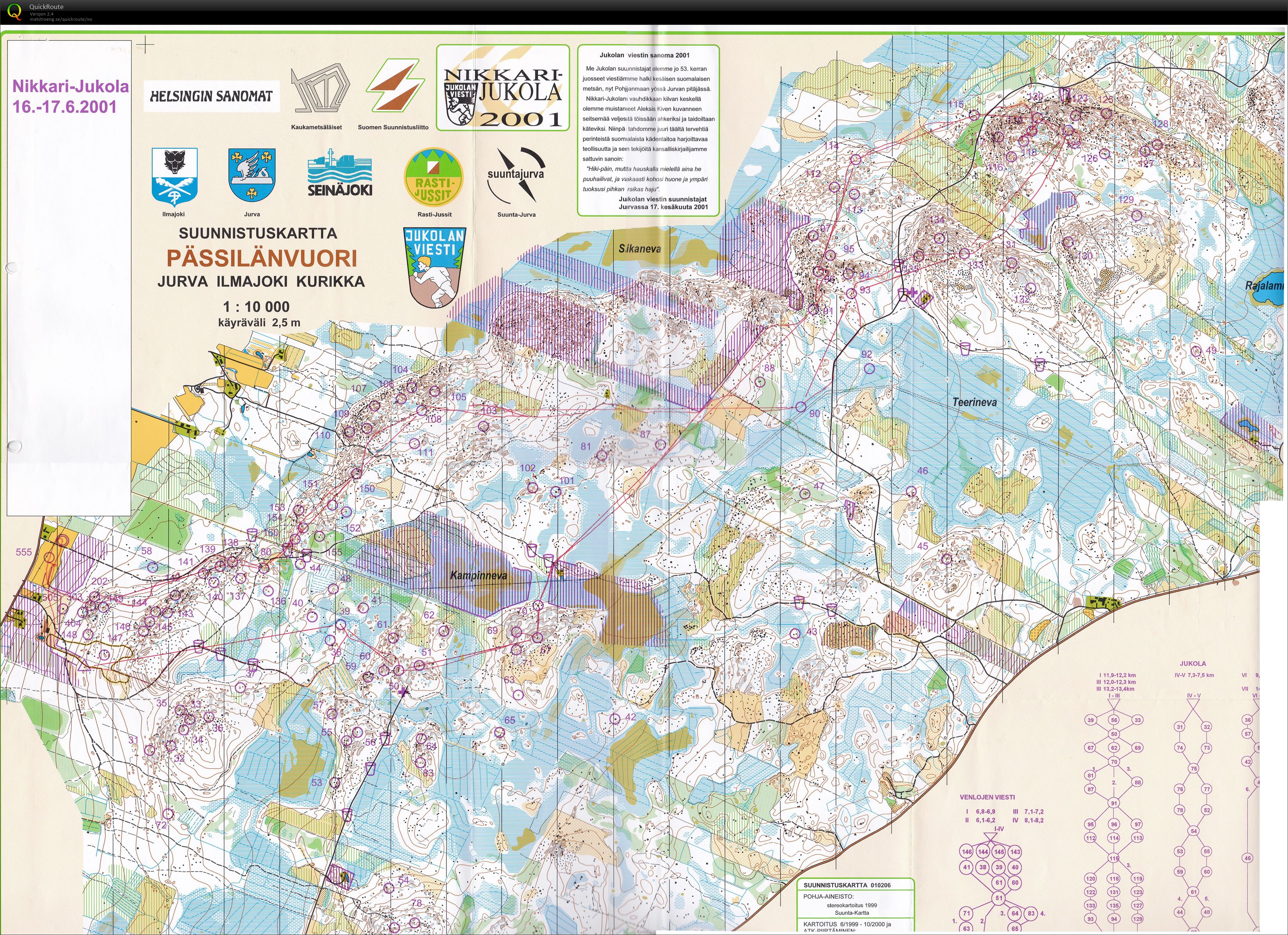Screen dimensions: 1288x935
Task: Open the matstroeng.se/quickroute/no link
Action: [61, 19]
